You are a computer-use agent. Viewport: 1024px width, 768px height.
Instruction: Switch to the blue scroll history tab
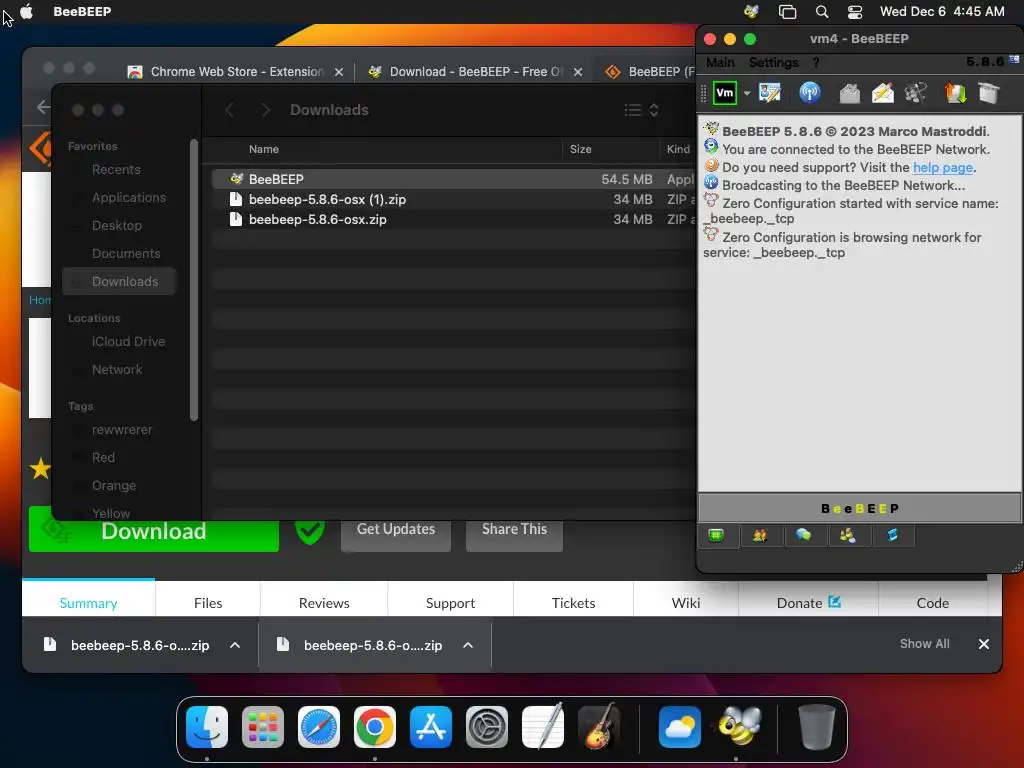click(892, 536)
